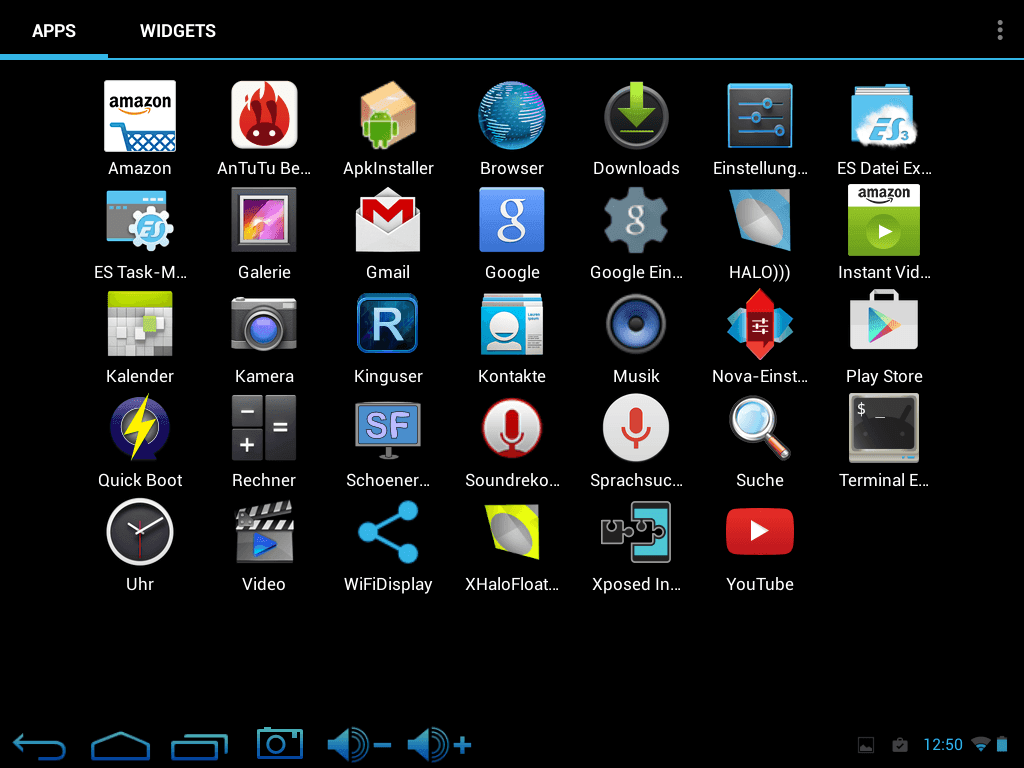The height and width of the screenshot is (768, 1024).
Task: Tap the Wi-Fi signal indicator
Action: pos(980,744)
